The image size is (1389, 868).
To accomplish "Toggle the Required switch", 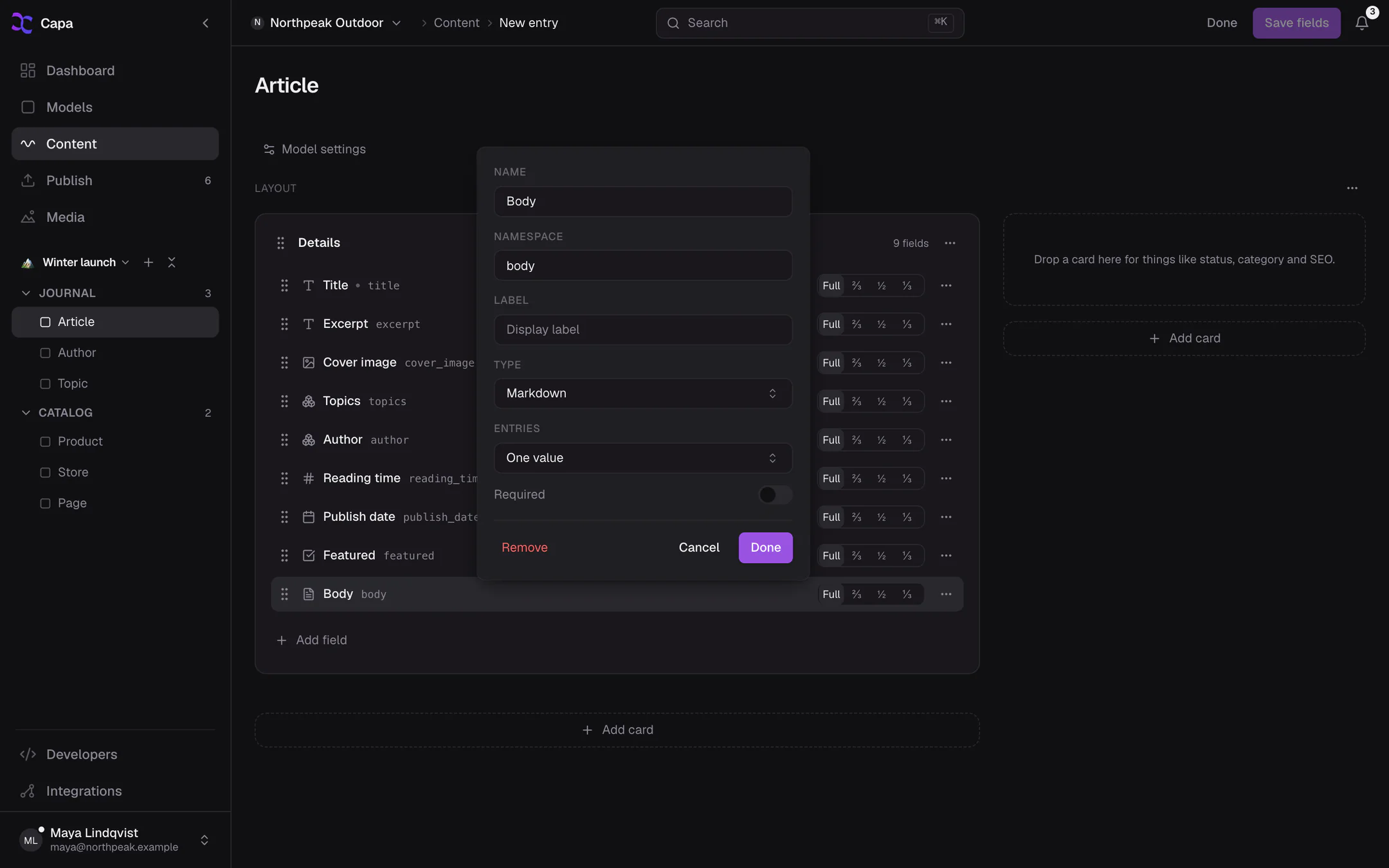I will [x=775, y=494].
